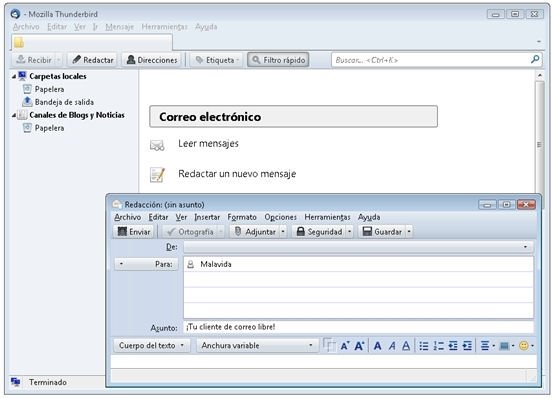The image size is (554, 399).
Task: Open the Adjuntar dropdown arrow
Action: (x=283, y=232)
